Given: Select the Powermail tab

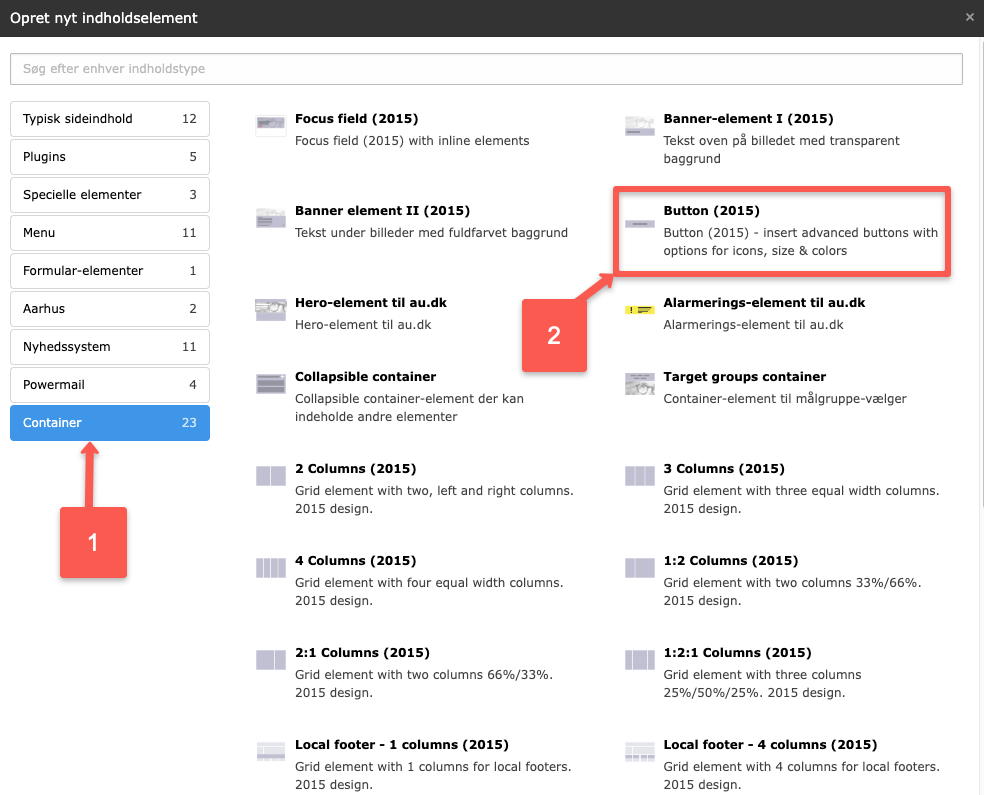Looking at the screenshot, I should pos(110,385).
